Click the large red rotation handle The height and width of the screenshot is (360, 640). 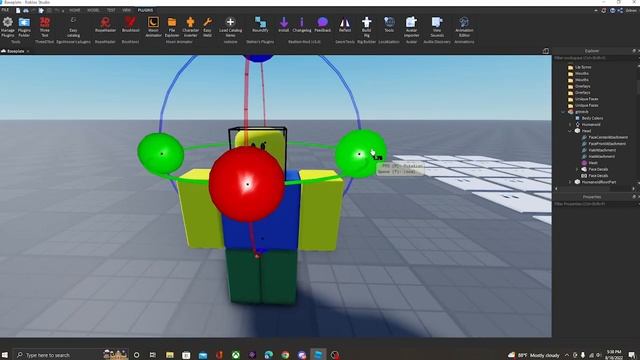247,184
